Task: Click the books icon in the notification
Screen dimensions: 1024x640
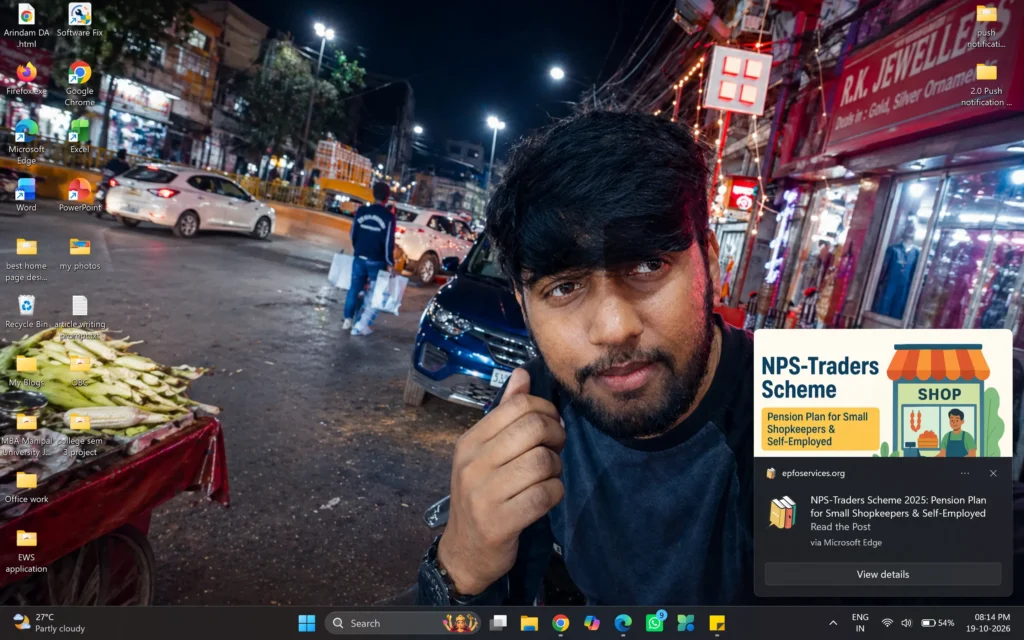Action: (782, 513)
